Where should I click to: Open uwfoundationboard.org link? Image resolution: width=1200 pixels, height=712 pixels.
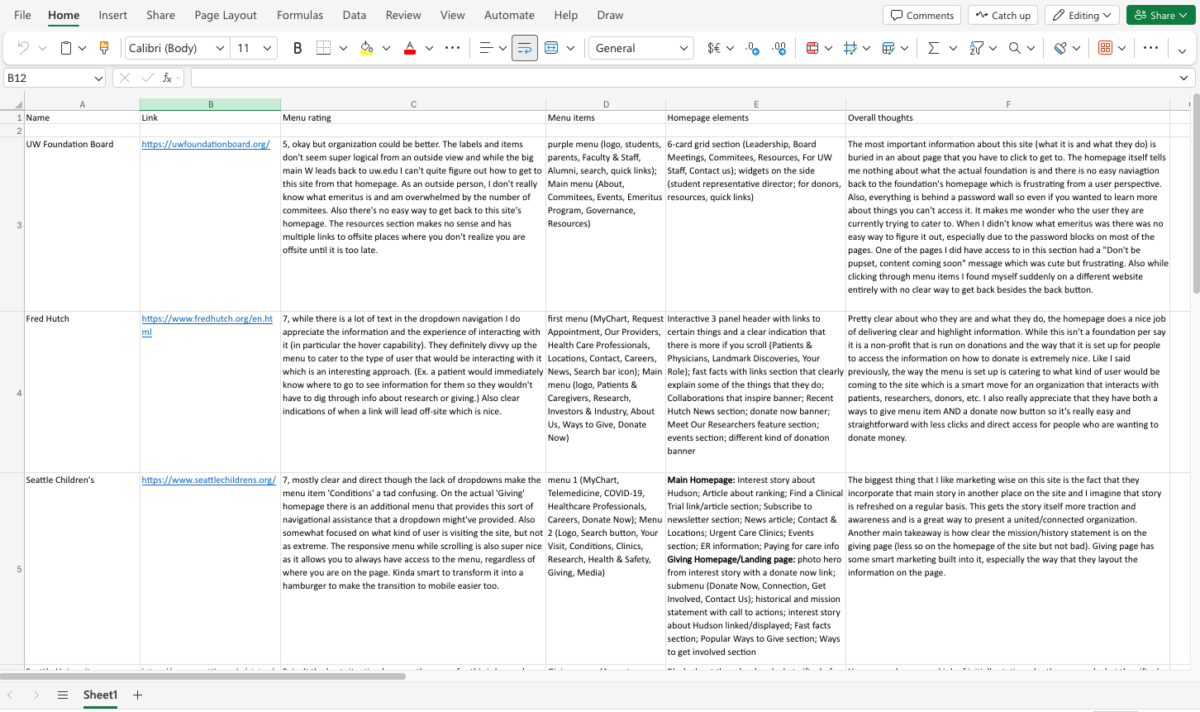205,144
